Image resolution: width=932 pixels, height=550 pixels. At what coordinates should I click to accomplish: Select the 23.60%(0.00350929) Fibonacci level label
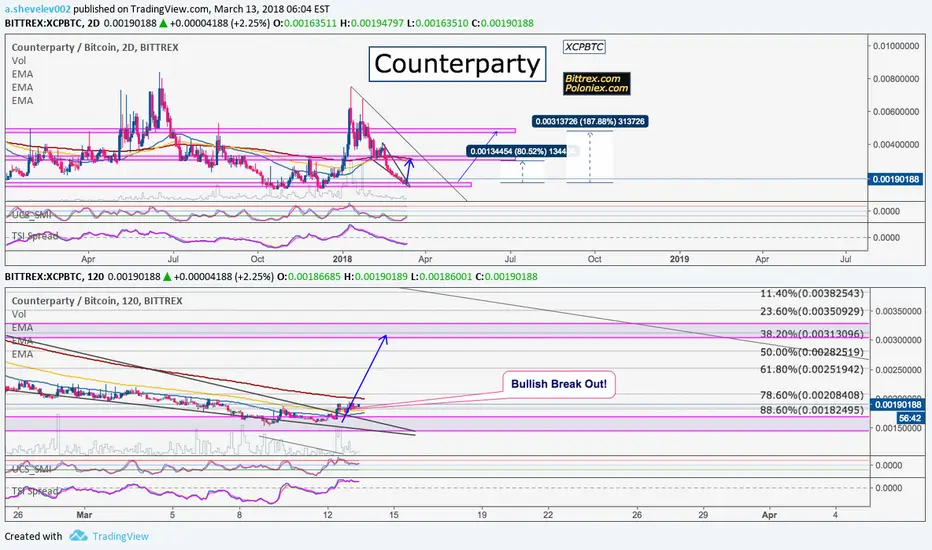812,311
